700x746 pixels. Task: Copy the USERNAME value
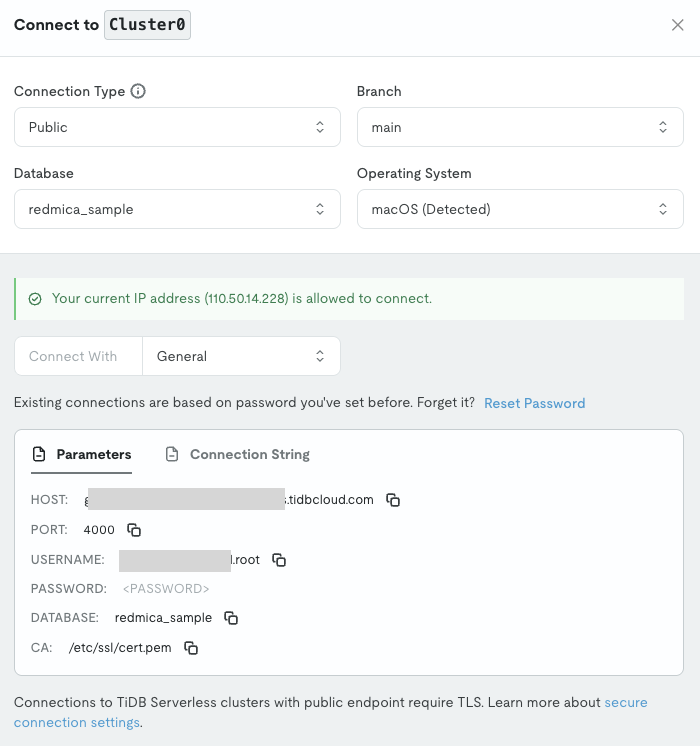click(279, 560)
